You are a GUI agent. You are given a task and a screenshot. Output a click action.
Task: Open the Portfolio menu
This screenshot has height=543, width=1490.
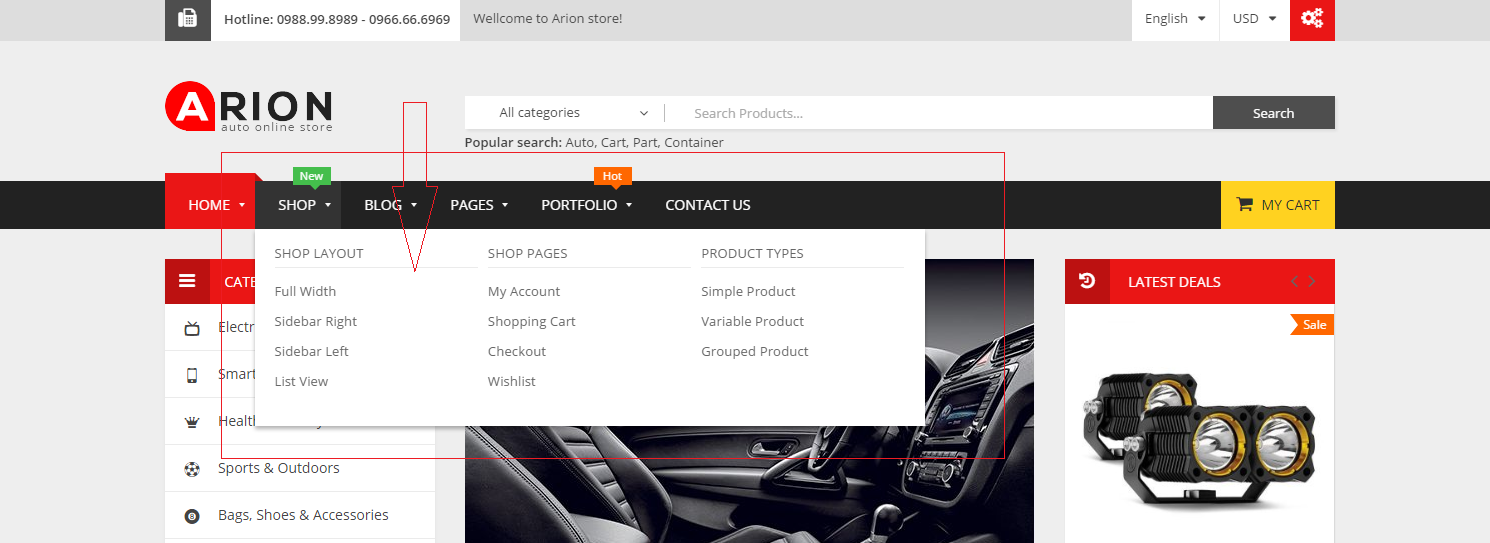pos(586,205)
